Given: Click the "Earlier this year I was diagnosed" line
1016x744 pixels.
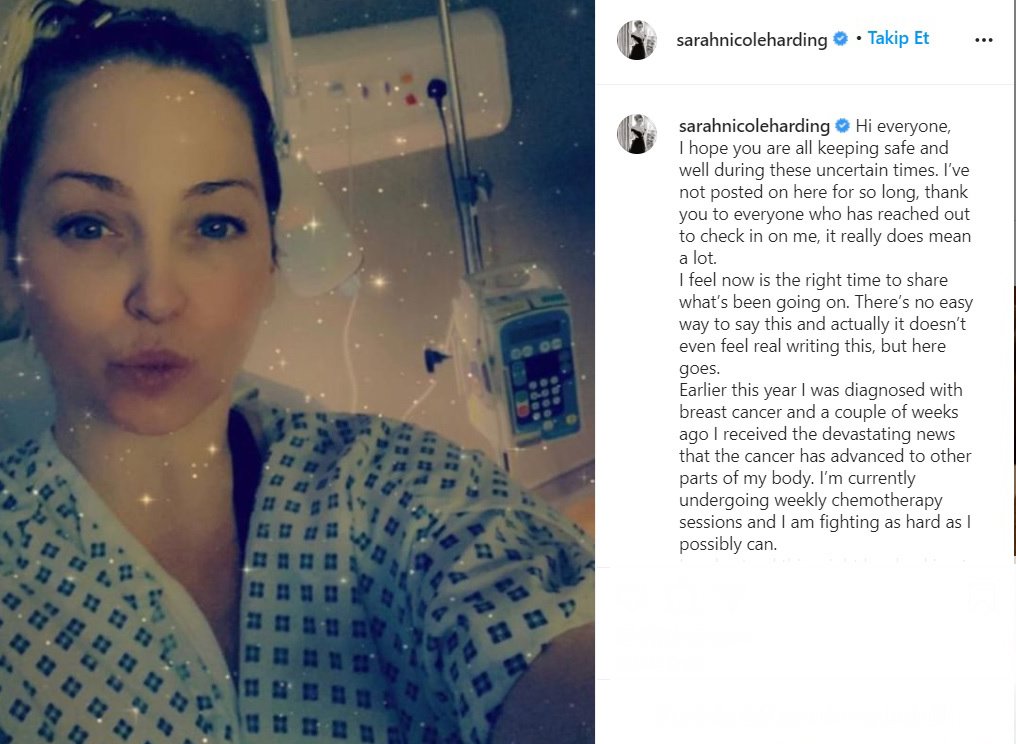Looking at the screenshot, I should 820,390.
